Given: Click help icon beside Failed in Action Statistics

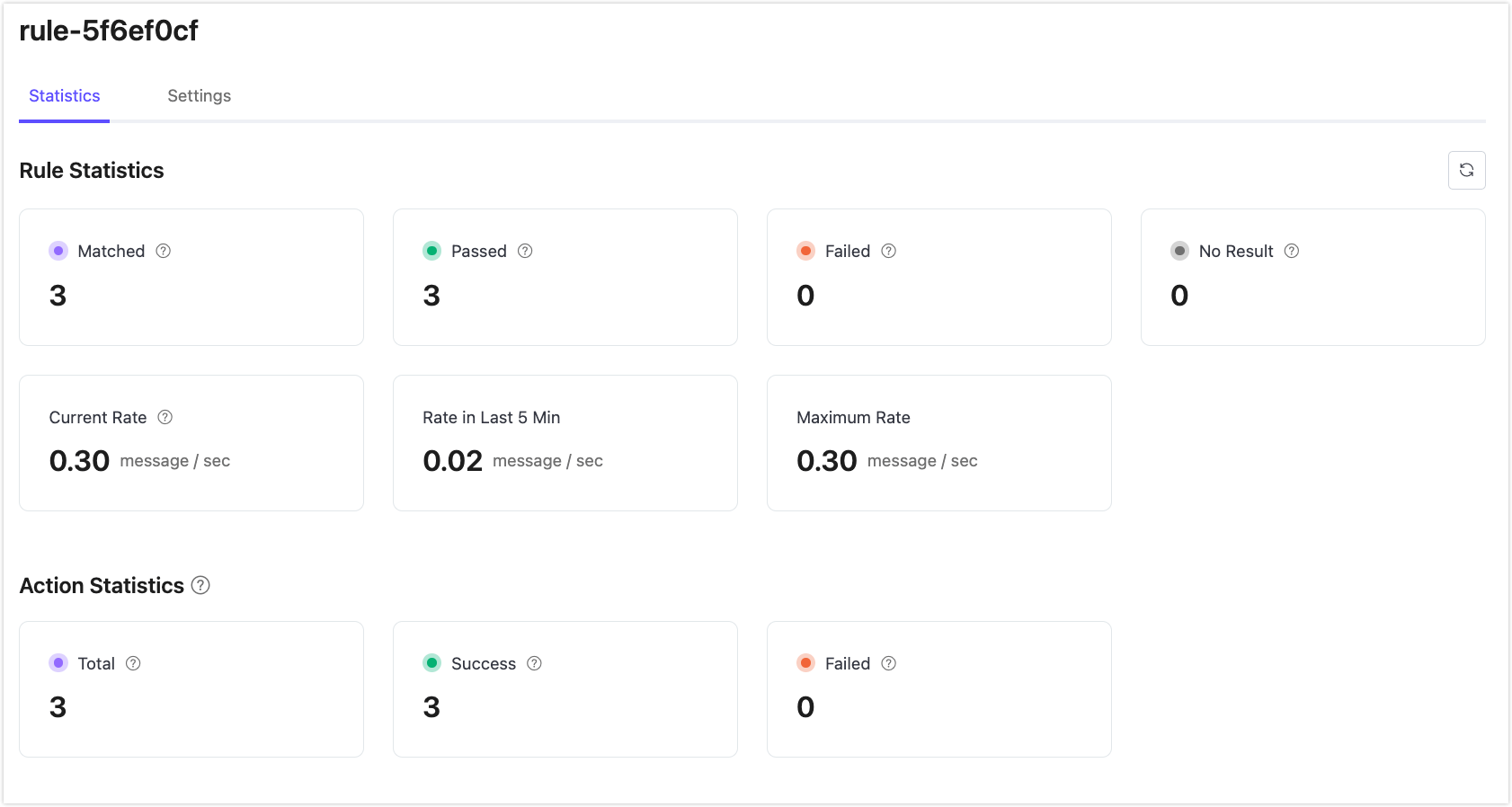Looking at the screenshot, I should coord(889,663).
